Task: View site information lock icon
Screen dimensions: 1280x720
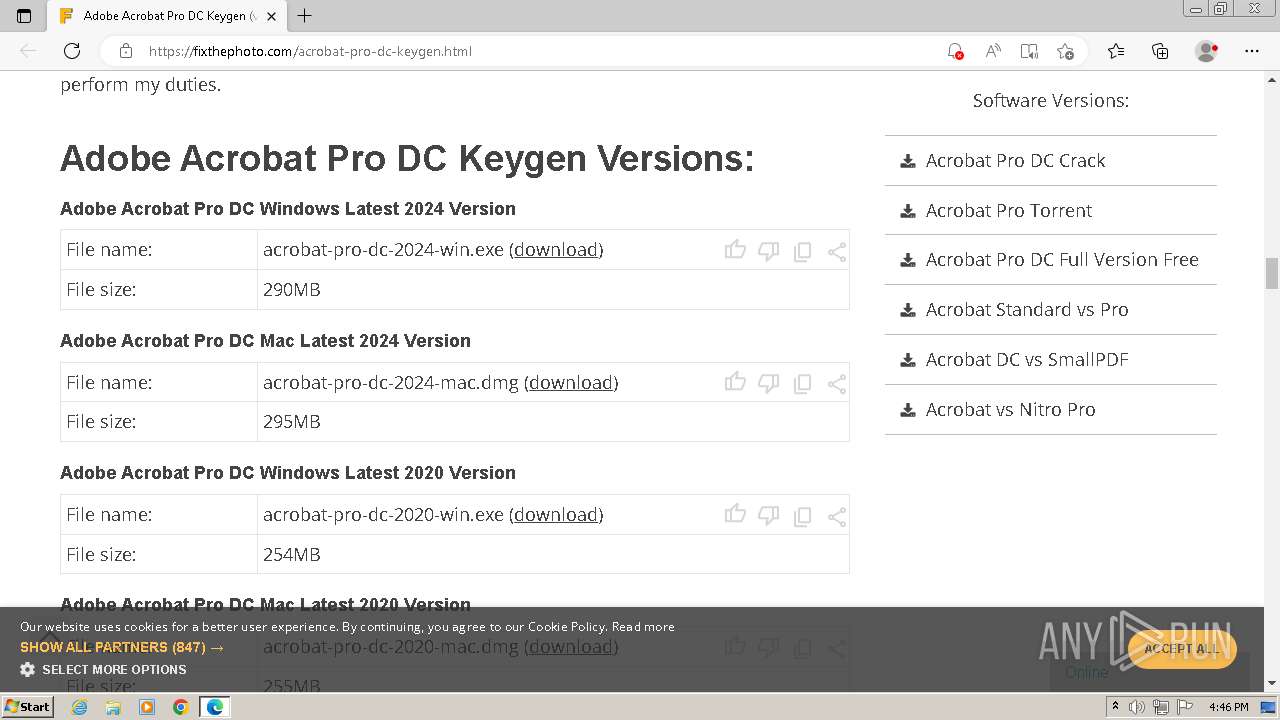Action: coord(125,51)
